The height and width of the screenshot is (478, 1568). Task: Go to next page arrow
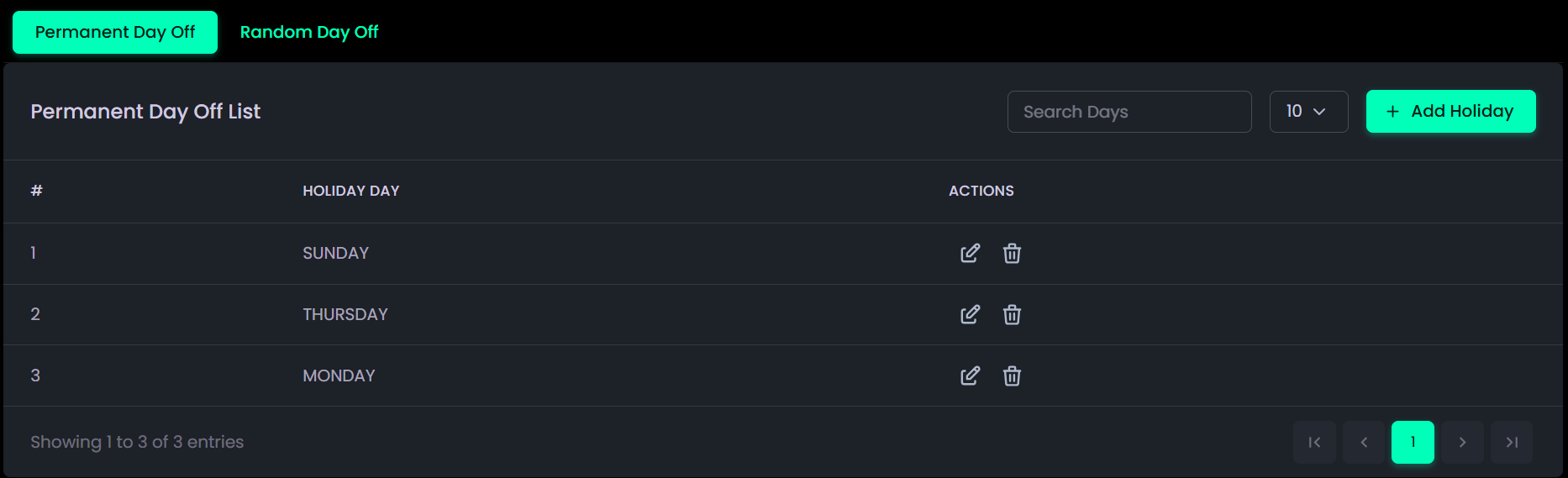1462,442
